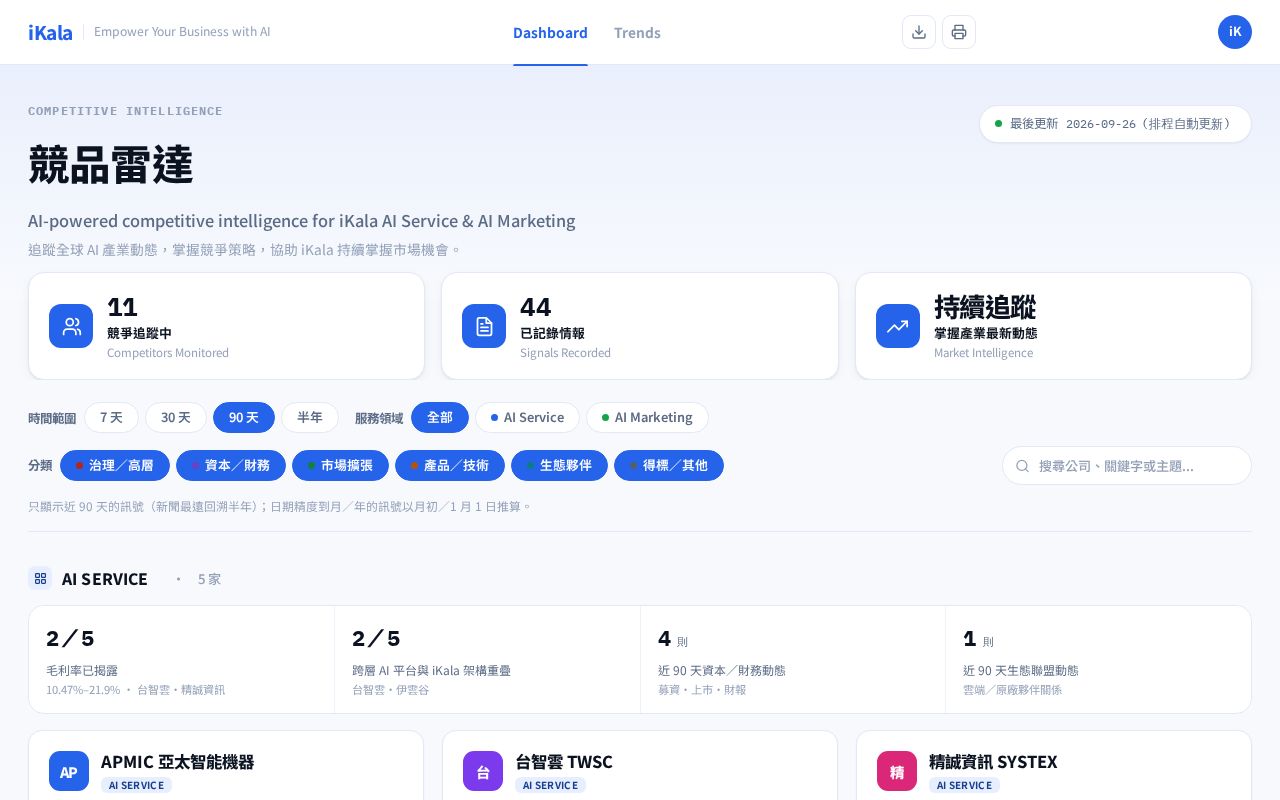
Task: Click the 近 90 天資本／財務動態 cell
Action: tap(793, 659)
